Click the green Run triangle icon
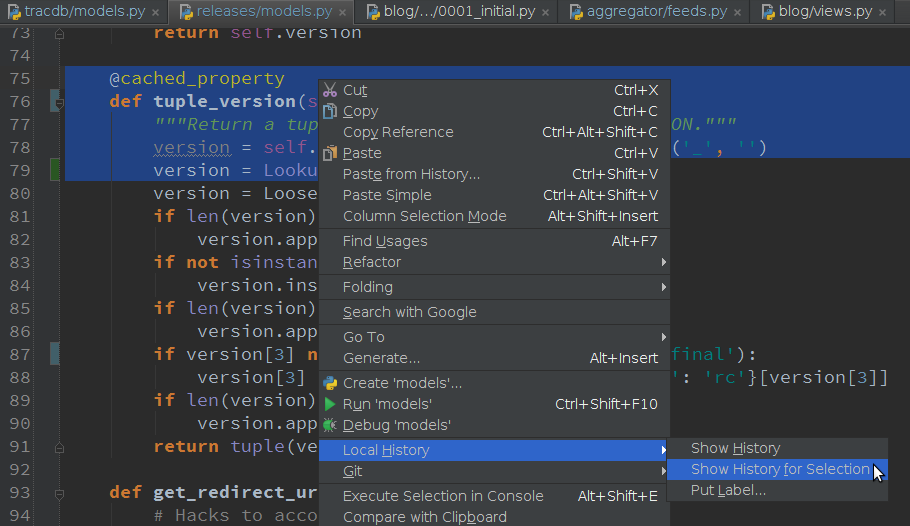 330,404
